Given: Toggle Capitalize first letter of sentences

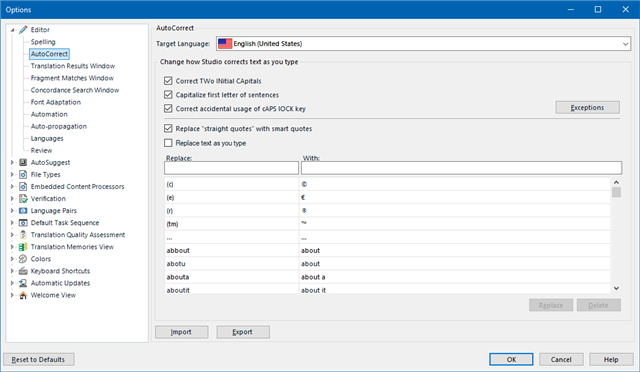Looking at the screenshot, I should pyautogui.click(x=168, y=95).
